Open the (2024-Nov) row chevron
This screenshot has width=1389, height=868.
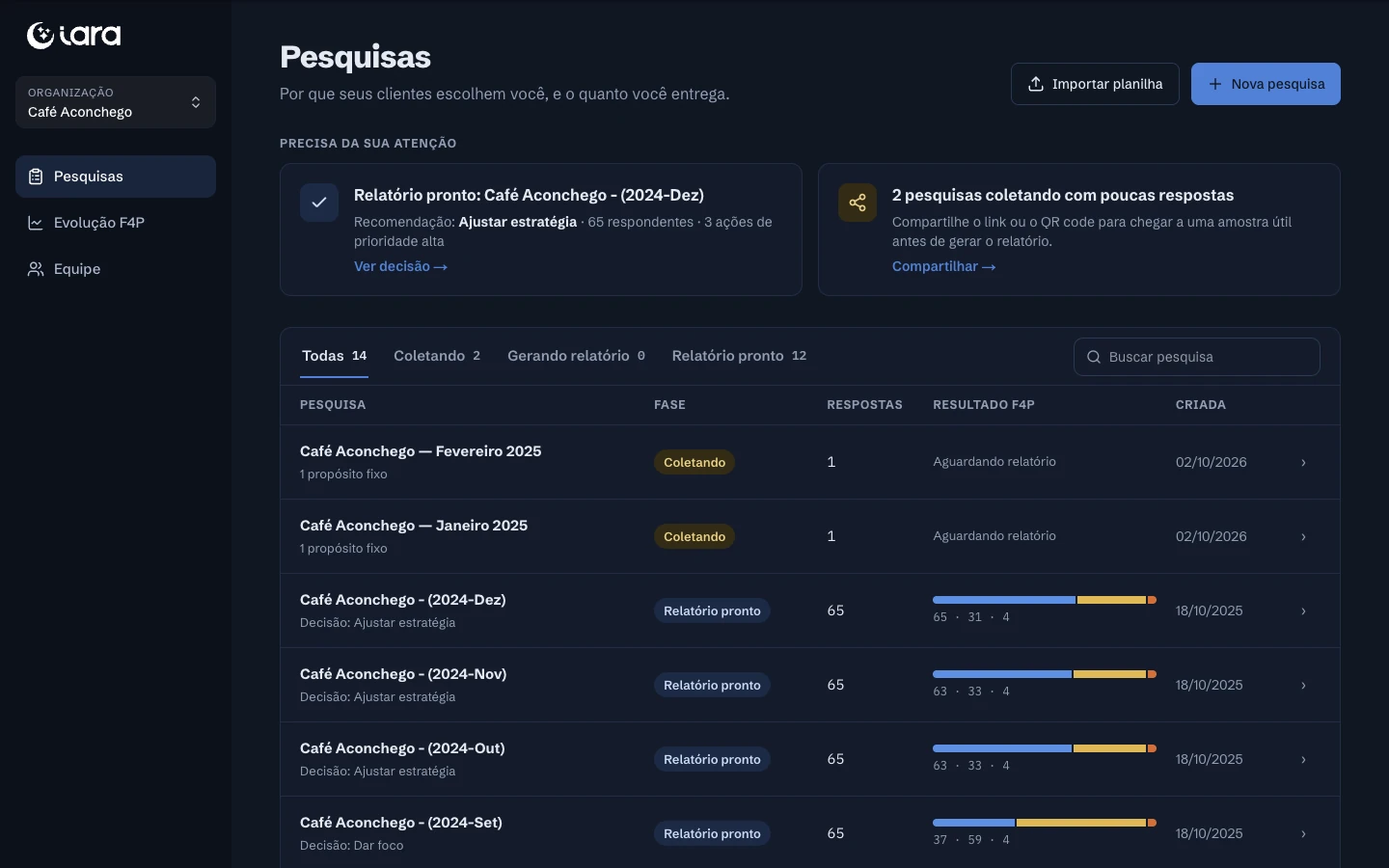pyautogui.click(x=1303, y=686)
